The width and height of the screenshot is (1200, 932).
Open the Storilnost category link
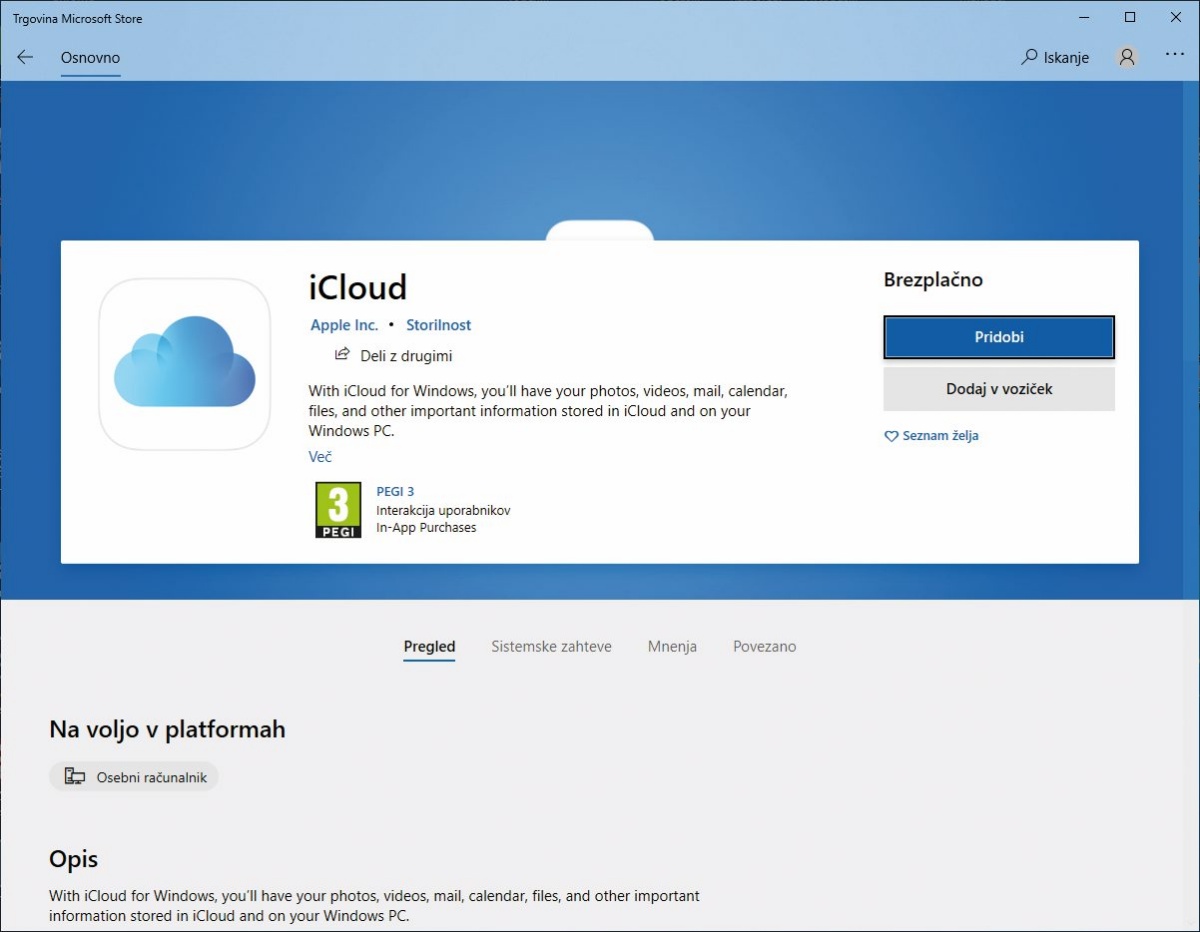438,325
